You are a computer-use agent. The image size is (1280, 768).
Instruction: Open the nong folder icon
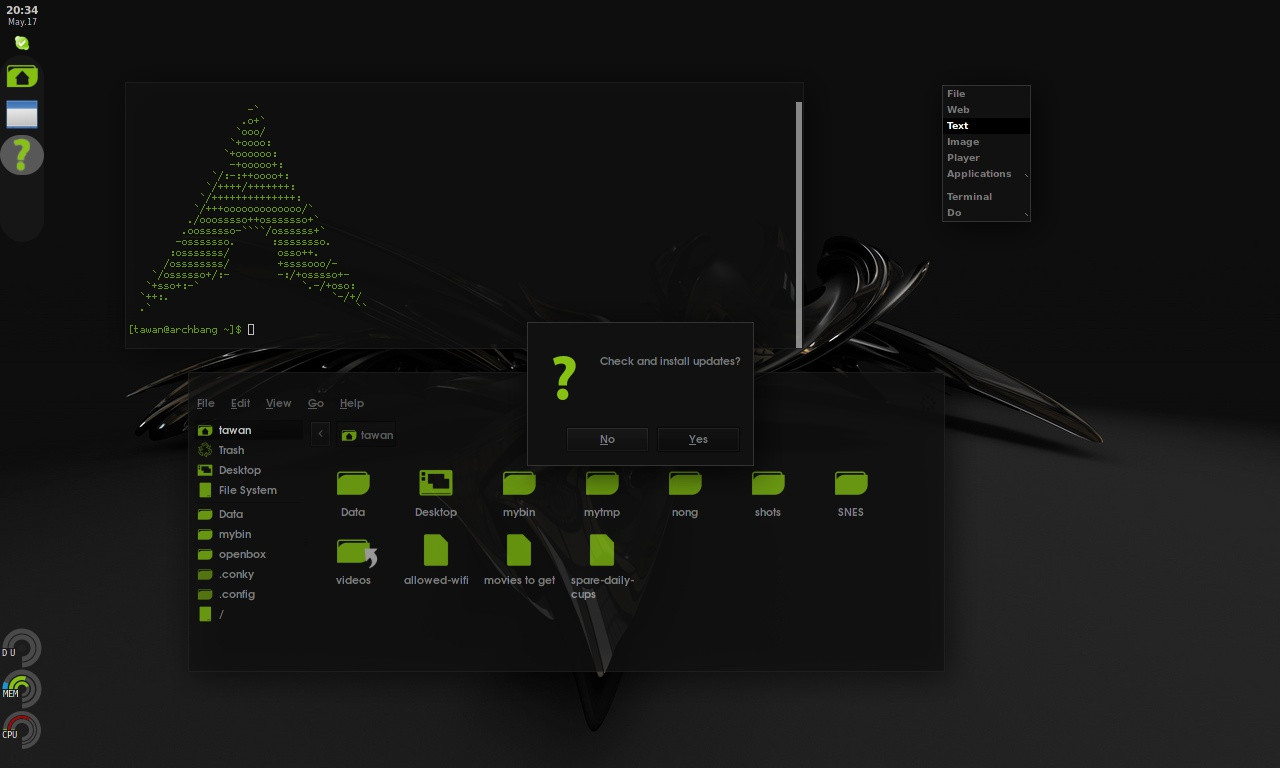tap(685, 484)
